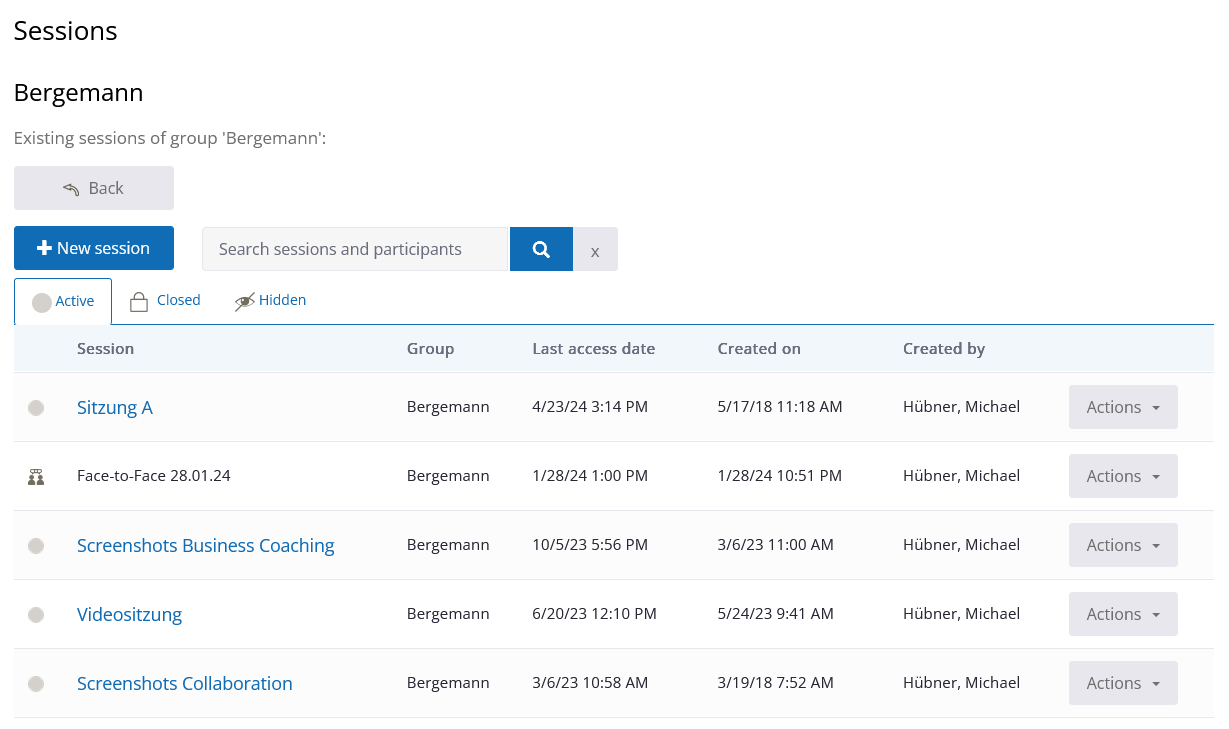Click created date 5/24/23 9:41 AM
The height and width of the screenshot is (729, 1229).
click(776, 614)
